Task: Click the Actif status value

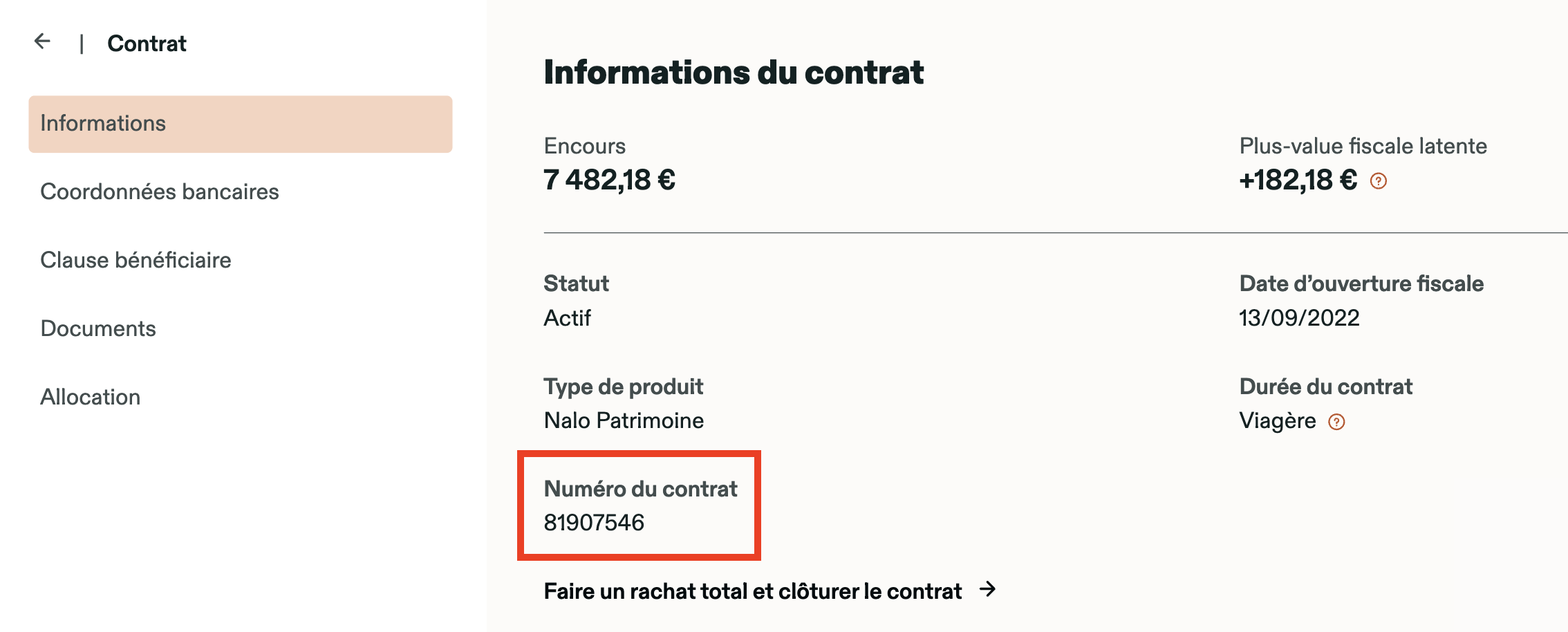Action: pos(567,317)
